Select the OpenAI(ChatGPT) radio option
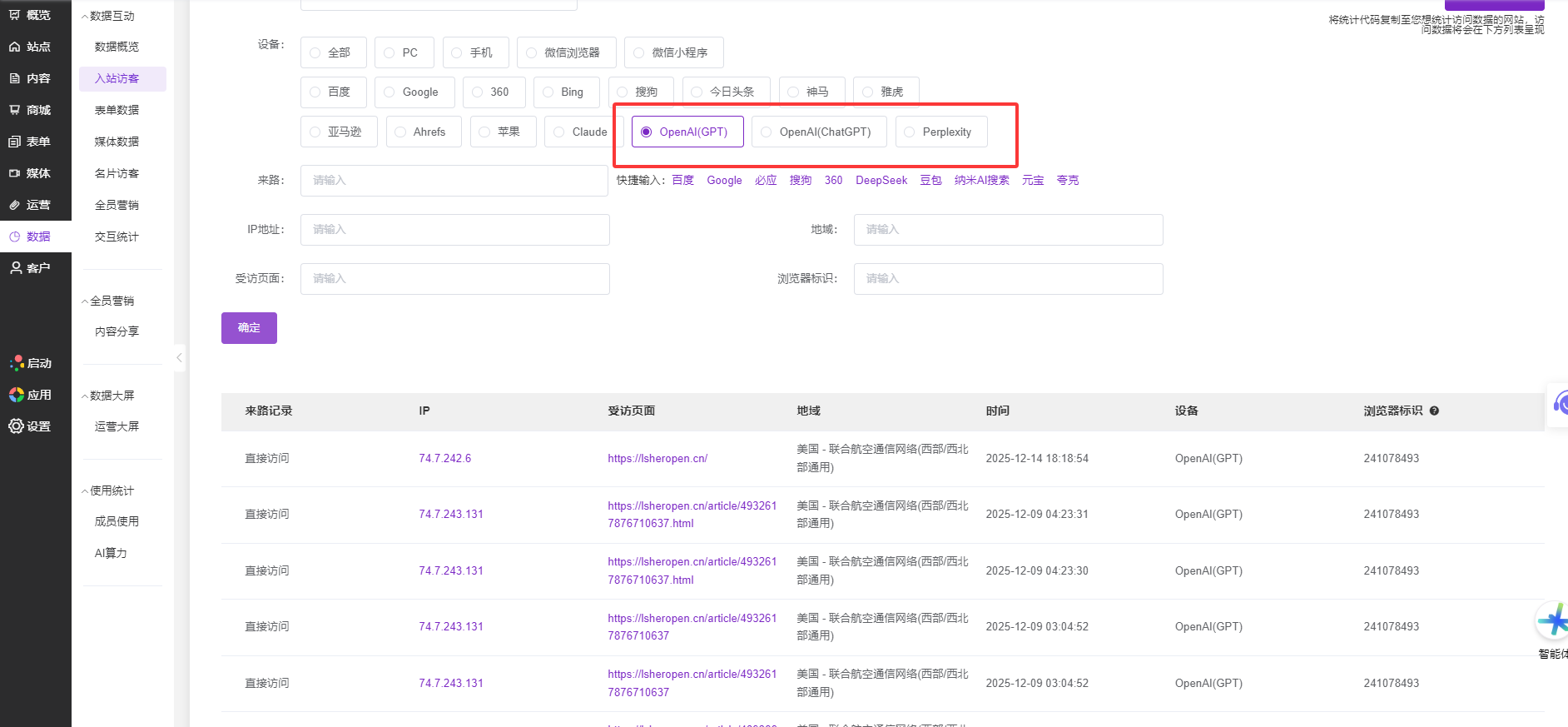1568x727 pixels. pyautogui.click(x=767, y=132)
